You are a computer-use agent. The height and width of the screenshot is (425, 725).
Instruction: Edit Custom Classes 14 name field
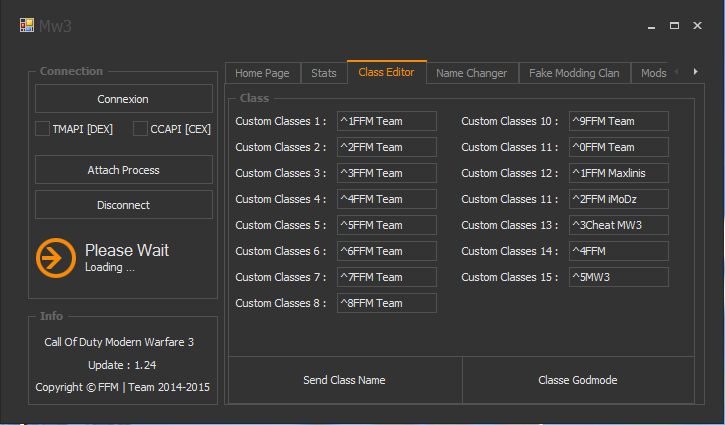click(619, 251)
